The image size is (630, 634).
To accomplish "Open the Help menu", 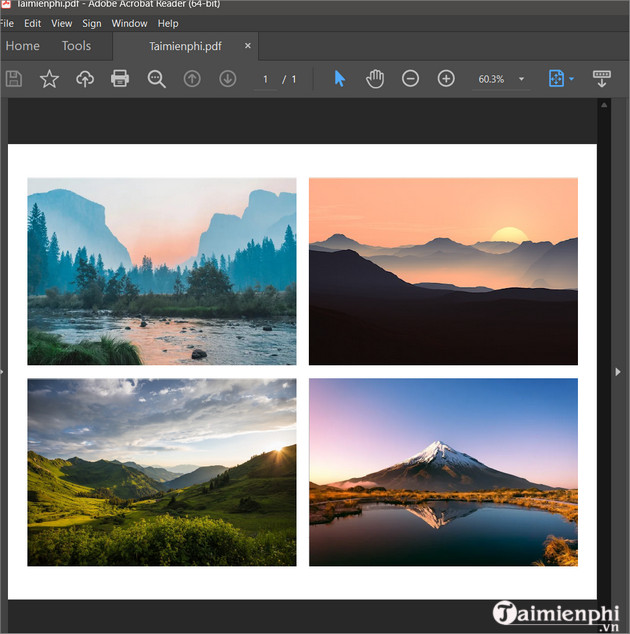I will [x=168, y=23].
